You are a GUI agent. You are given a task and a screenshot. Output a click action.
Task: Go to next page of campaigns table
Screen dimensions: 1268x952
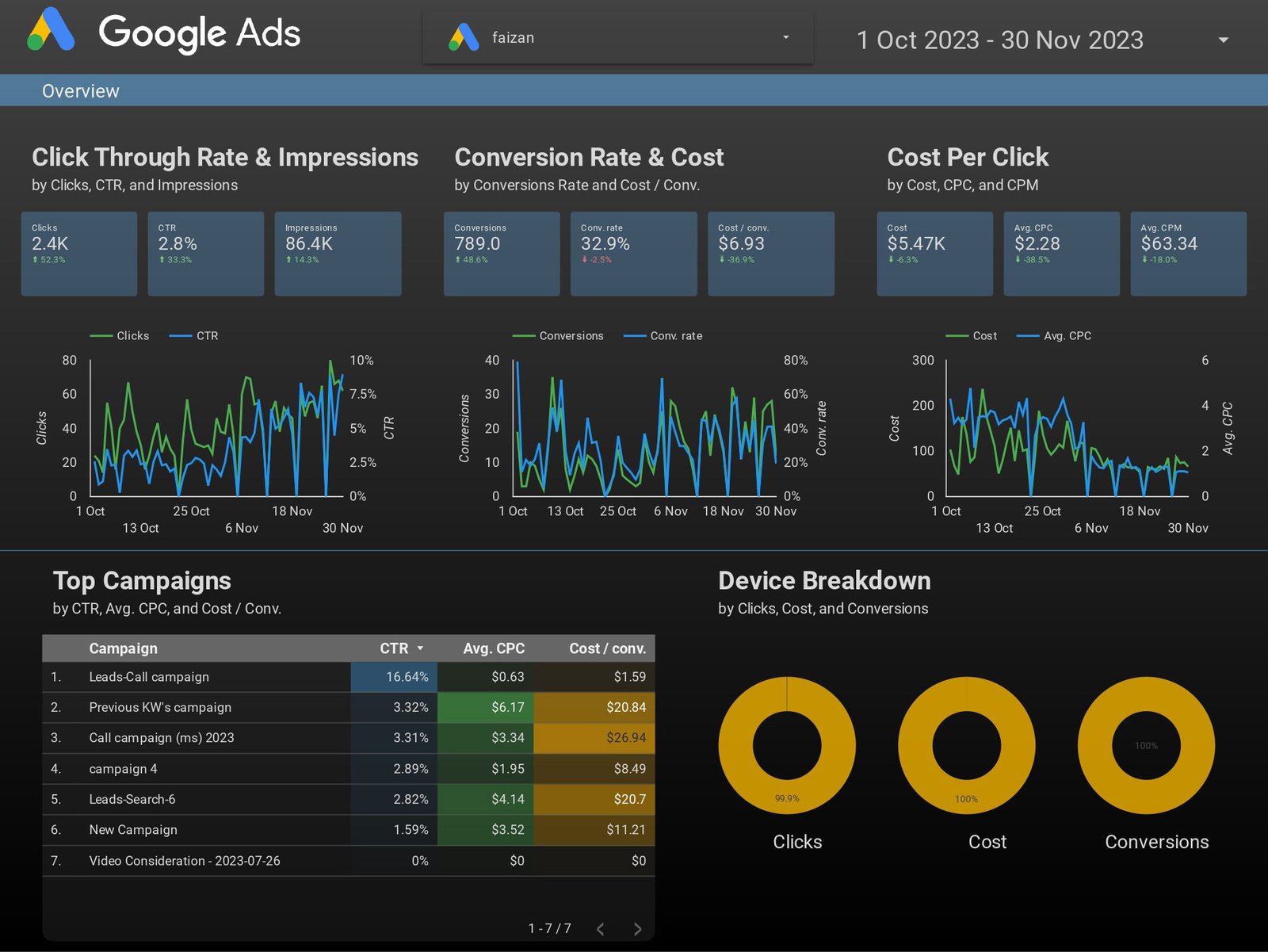(x=637, y=929)
